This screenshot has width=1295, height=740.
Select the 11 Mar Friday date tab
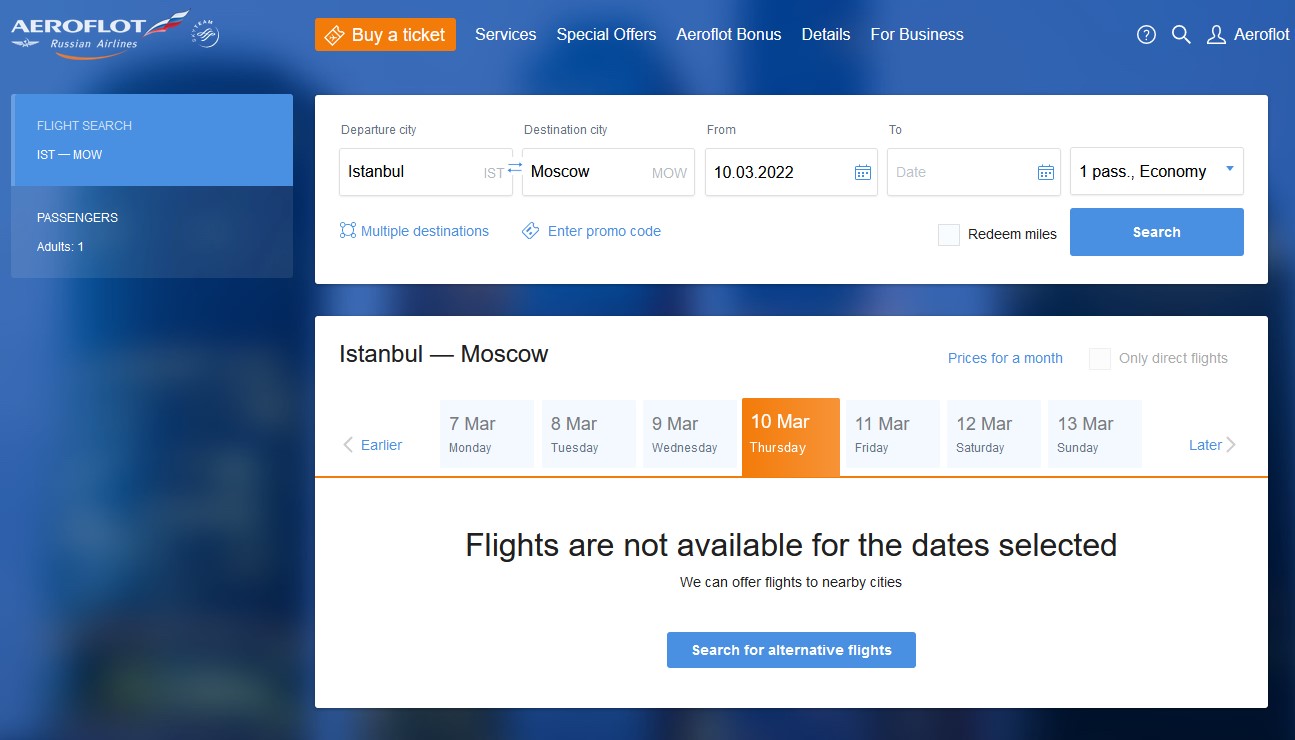click(x=893, y=434)
